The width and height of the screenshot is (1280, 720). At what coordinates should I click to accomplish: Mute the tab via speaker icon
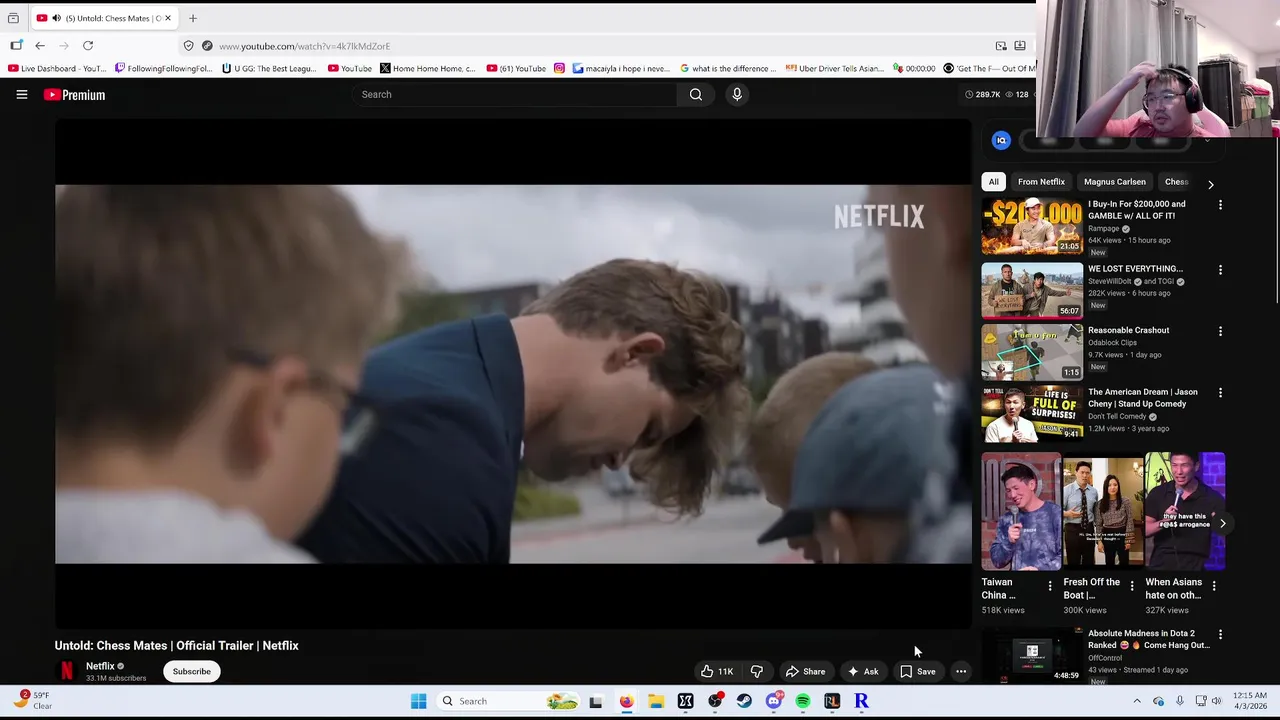56,18
